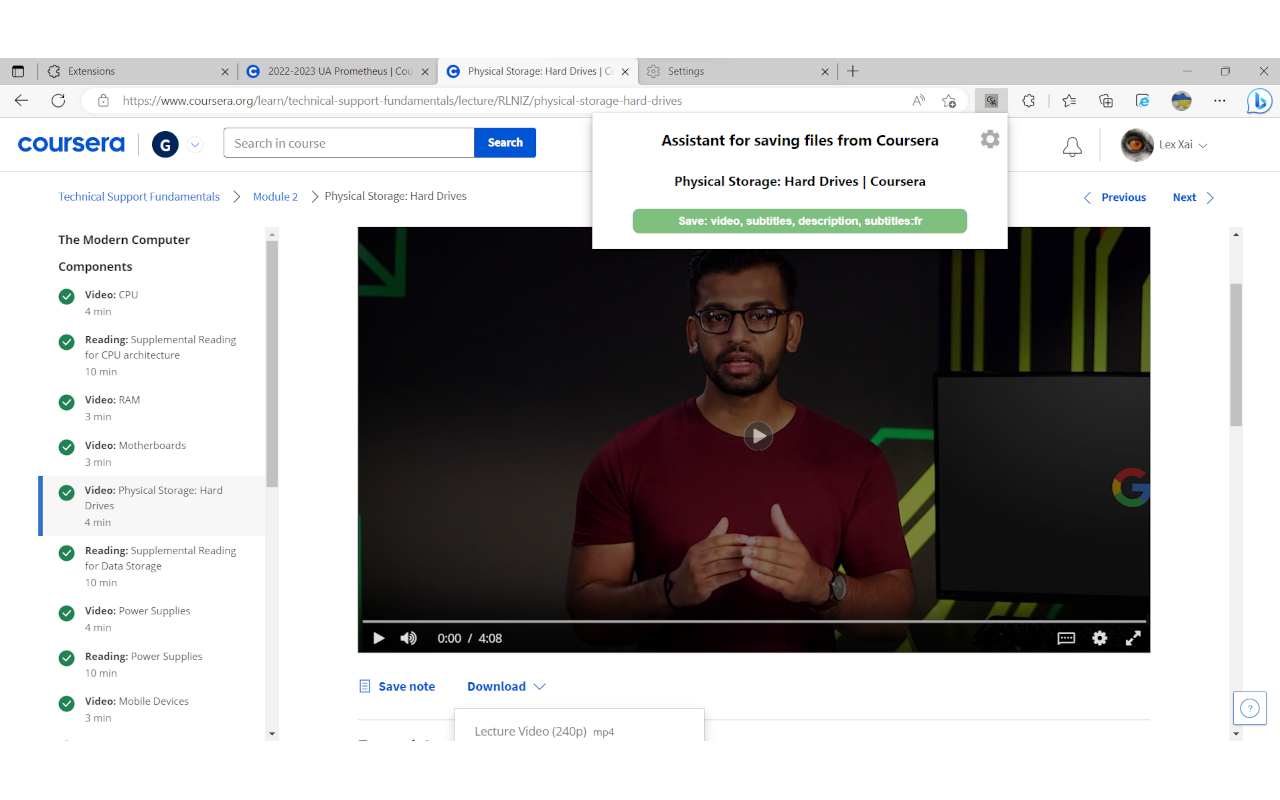Open Module 2 breadcrumb link

click(275, 196)
